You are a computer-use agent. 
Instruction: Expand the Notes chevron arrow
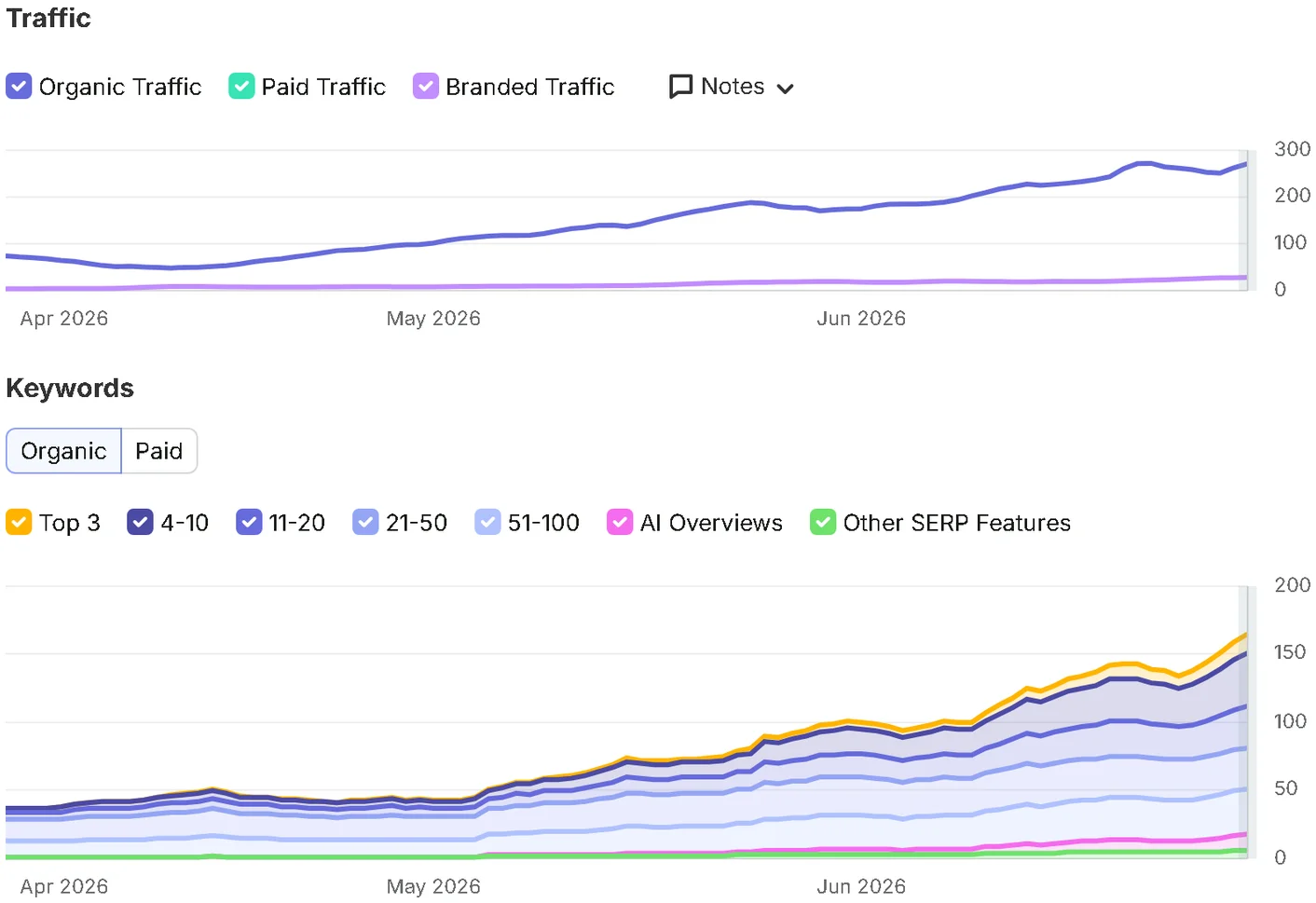pos(785,89)
